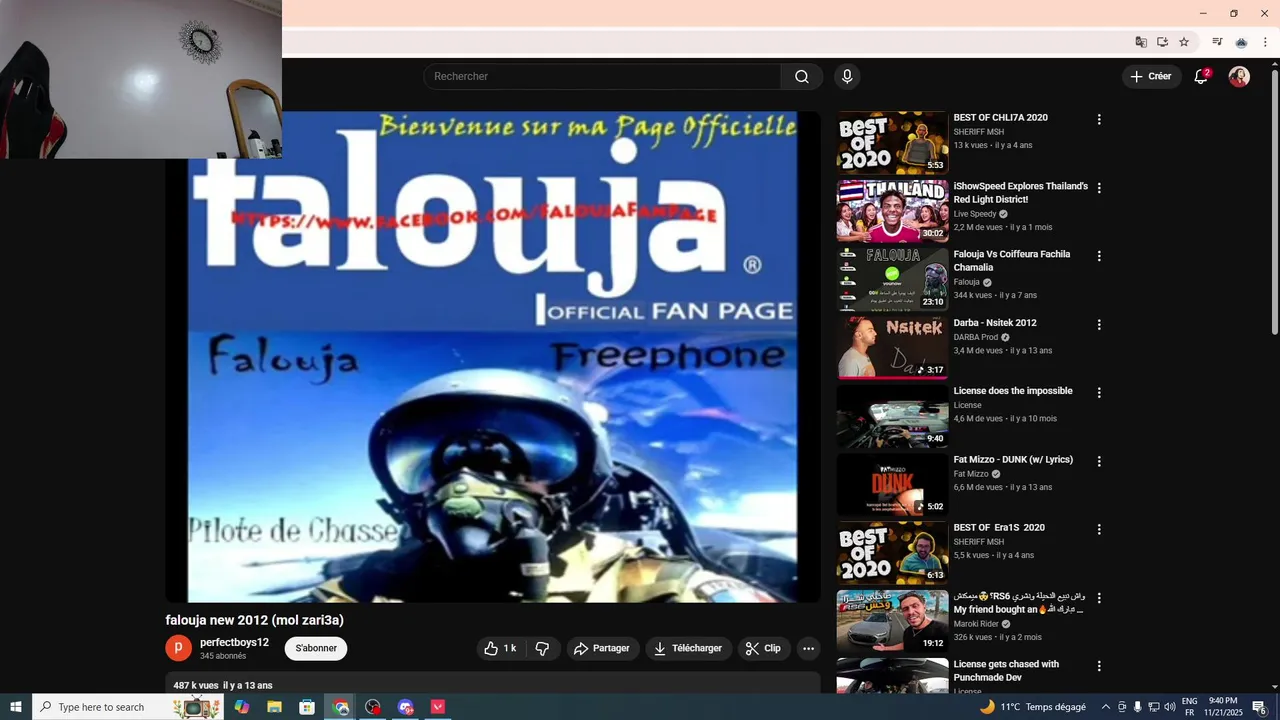The height and width of the screenshot is (720, 1280).
Task: Click the weather widget 11°C Temps dégagé
Action: pyautogui.click(x=1033, y=707)
